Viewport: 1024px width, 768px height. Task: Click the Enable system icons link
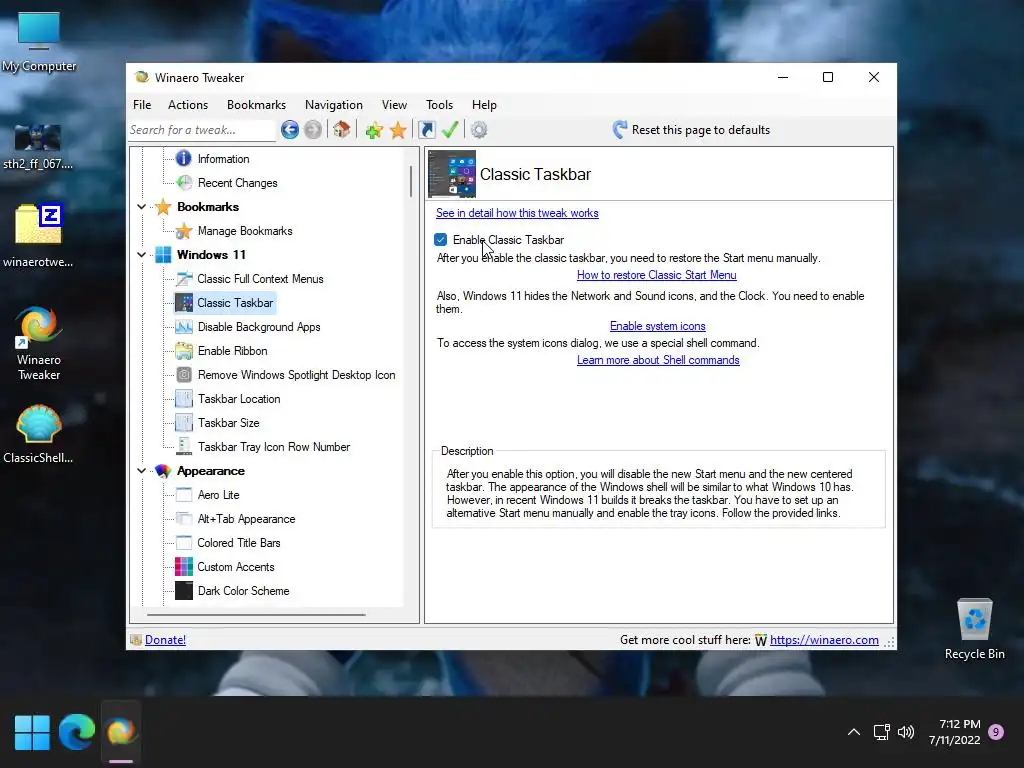coord(658,326)
